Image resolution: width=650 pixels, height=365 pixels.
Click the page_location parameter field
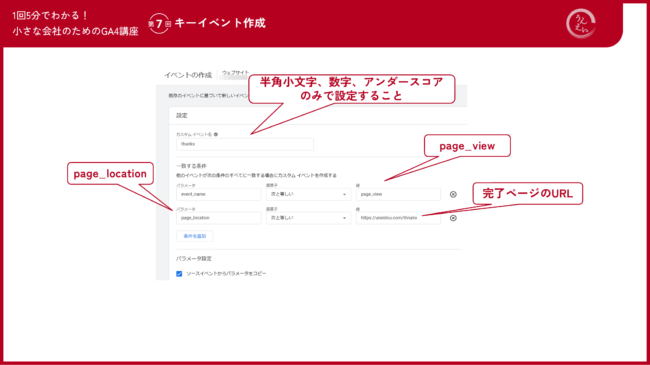coord(218,218)
